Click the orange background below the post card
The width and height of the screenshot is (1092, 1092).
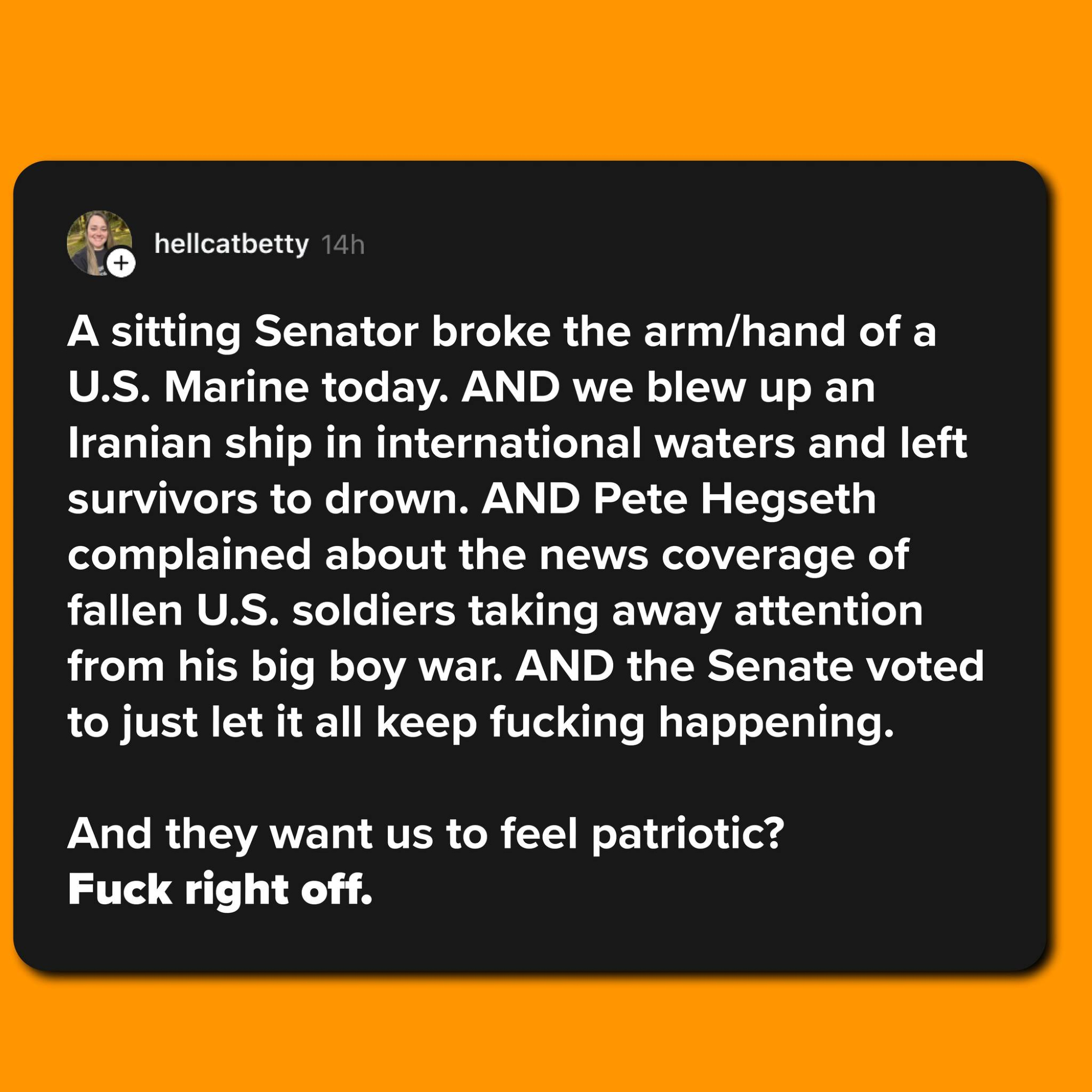[546, 1034]
